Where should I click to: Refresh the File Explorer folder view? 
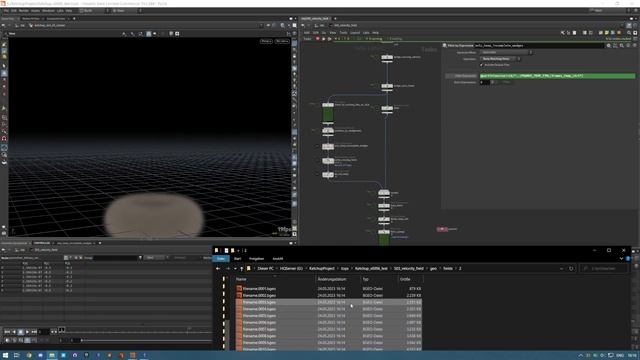coord(571,269)
